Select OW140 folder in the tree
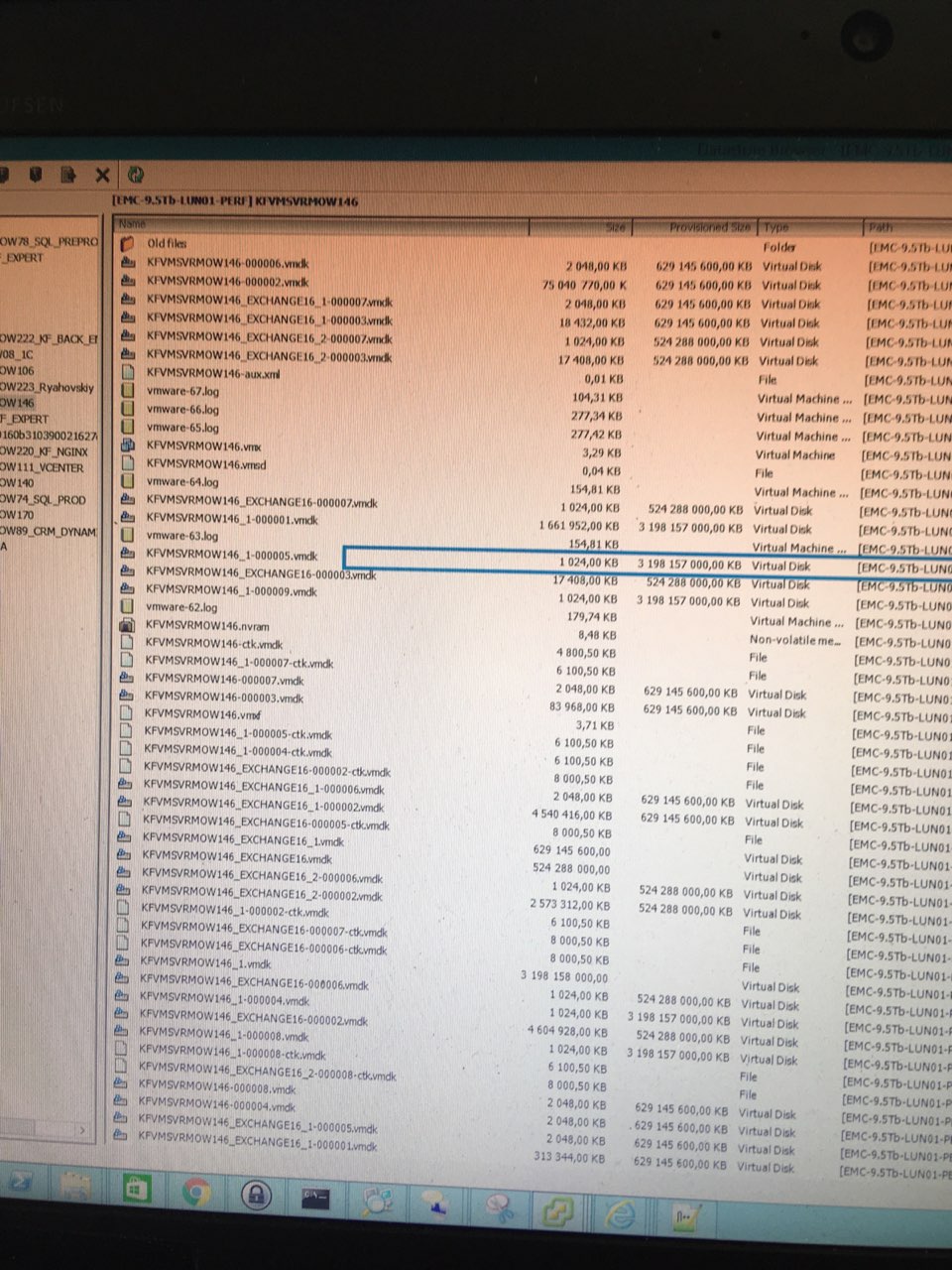 click(17, 483)
